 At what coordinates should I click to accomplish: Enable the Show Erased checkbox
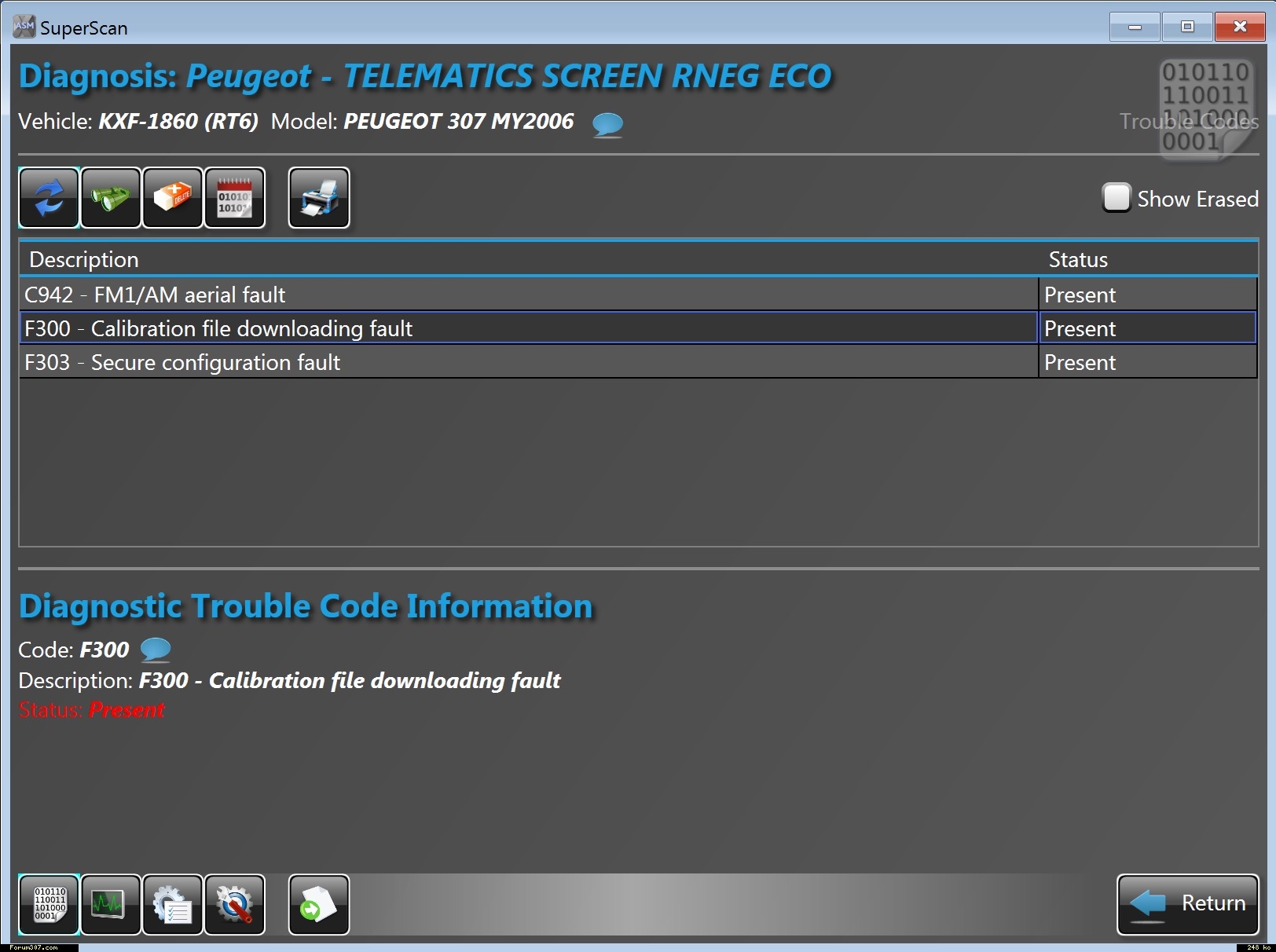pyautogui.click(x=1116, y=198)
